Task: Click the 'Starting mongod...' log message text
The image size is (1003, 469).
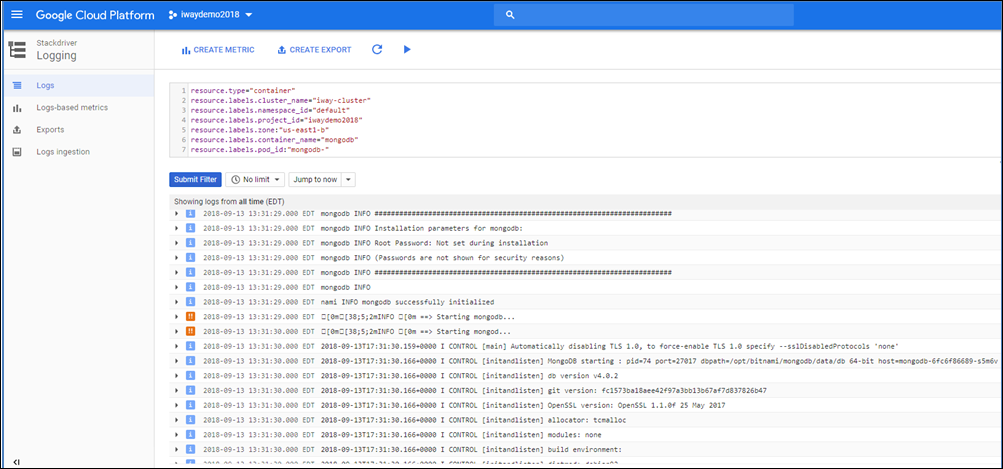Action: 416,331
